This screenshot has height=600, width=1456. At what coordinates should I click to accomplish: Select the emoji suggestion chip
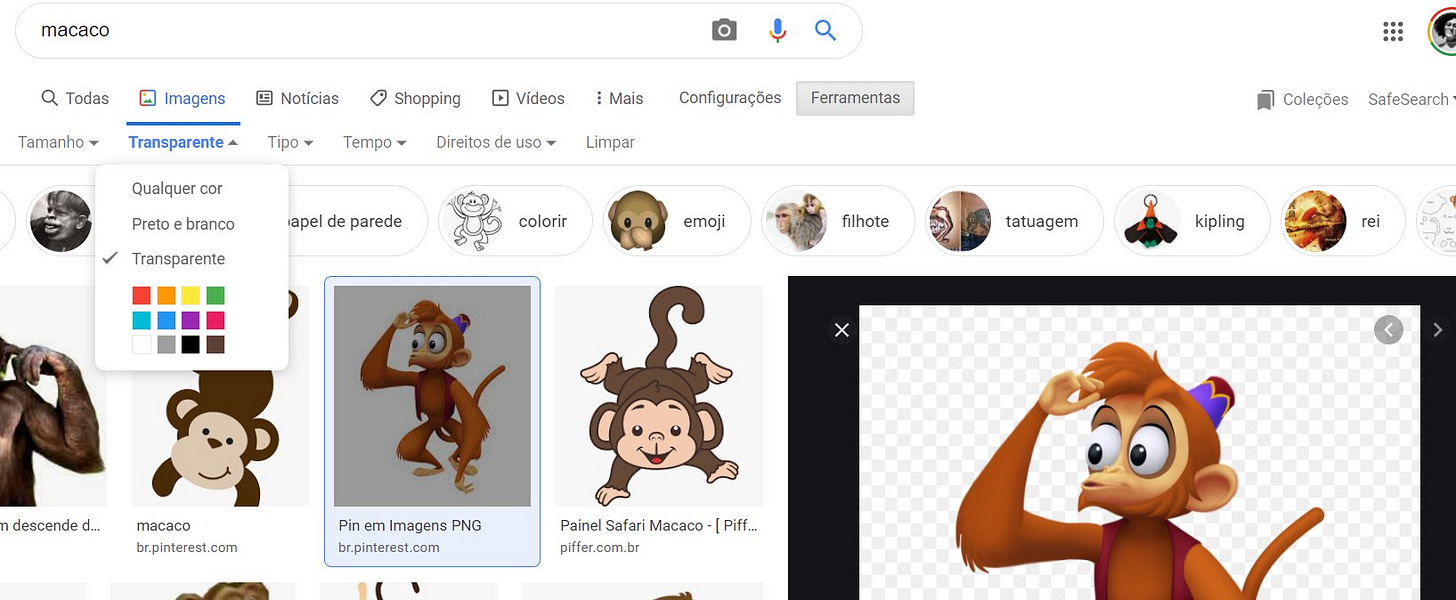676,221
